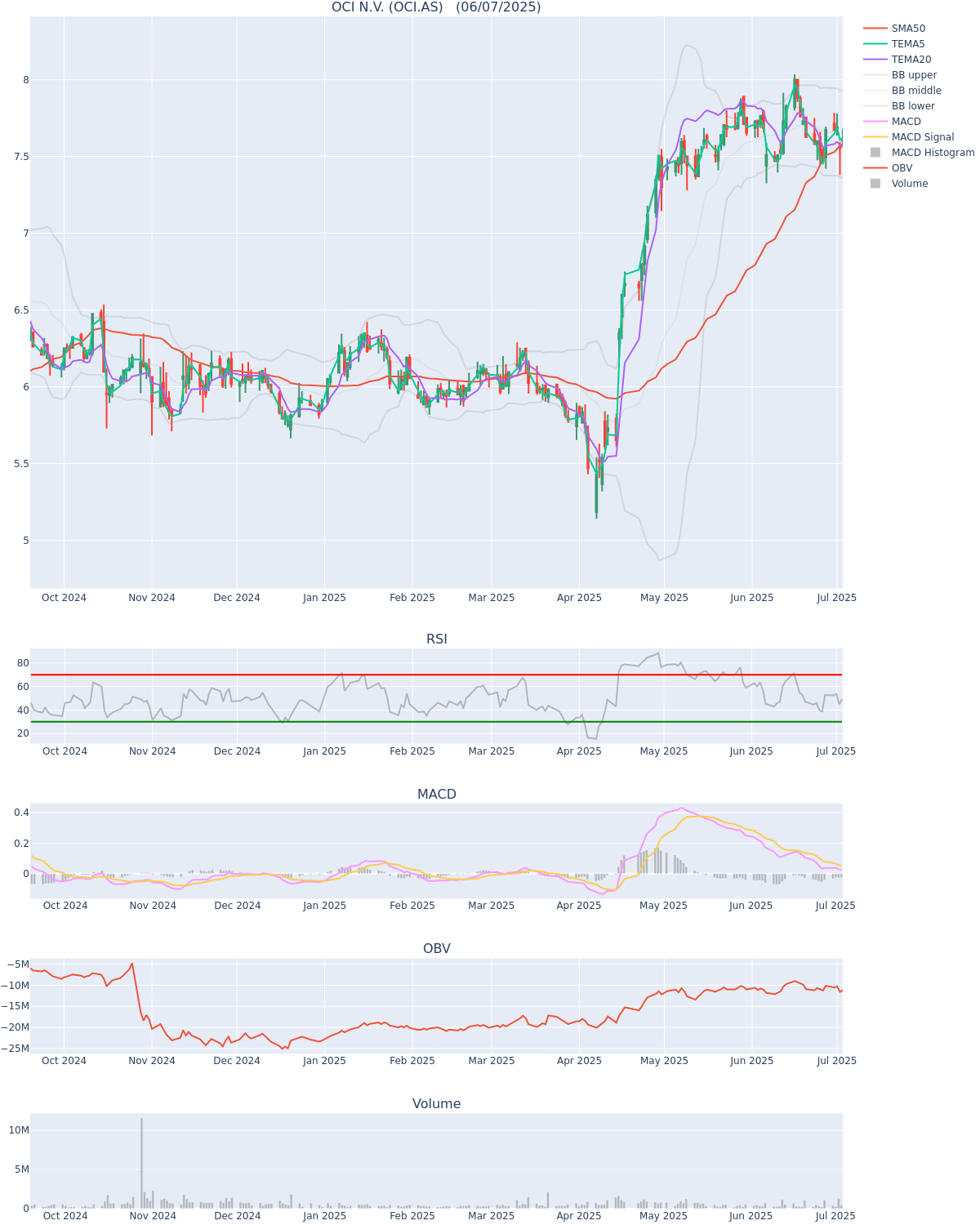The width and height of the screenshot is (980, 1225).
Task: Click the 5.5 price axis label
Action: (20, 464)
